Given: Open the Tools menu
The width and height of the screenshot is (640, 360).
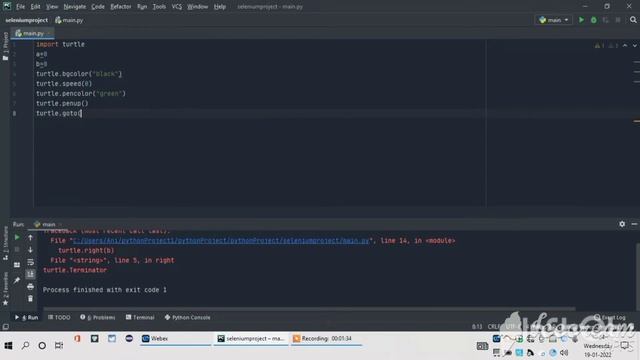Looking at the screenshot, I should (159, 7).
